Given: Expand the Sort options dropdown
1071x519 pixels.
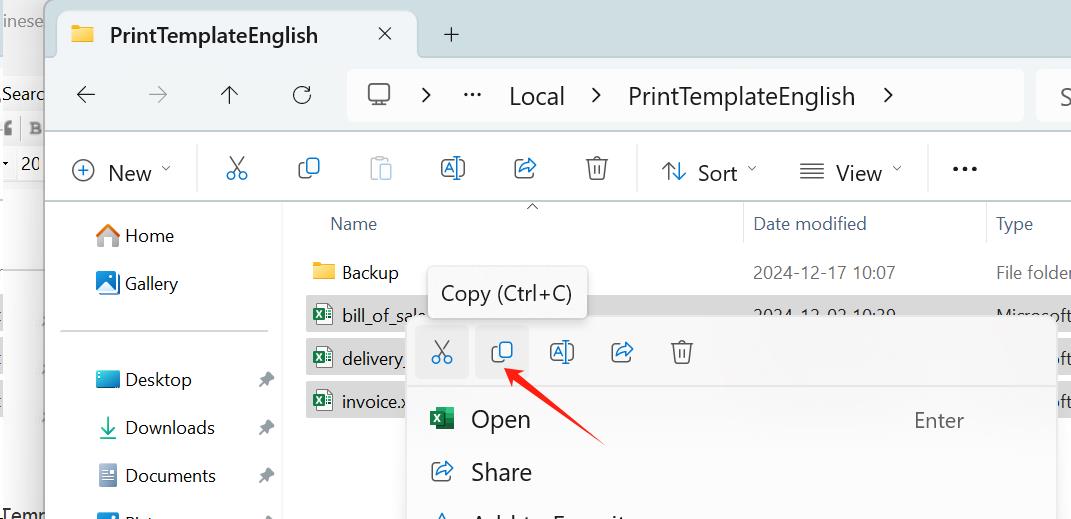Looking at the screenshot, I should (x=709, y=172).
